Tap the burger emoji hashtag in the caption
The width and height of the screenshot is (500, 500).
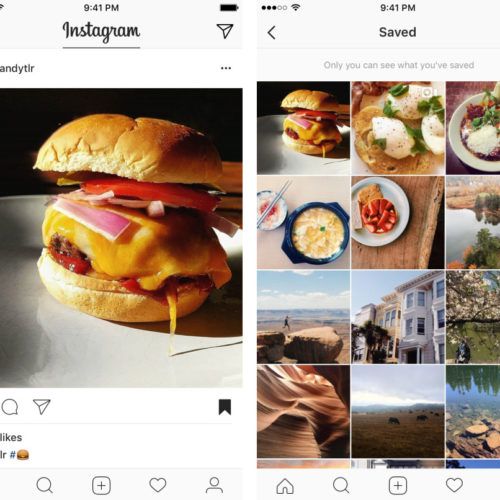[x=19, y=455]
